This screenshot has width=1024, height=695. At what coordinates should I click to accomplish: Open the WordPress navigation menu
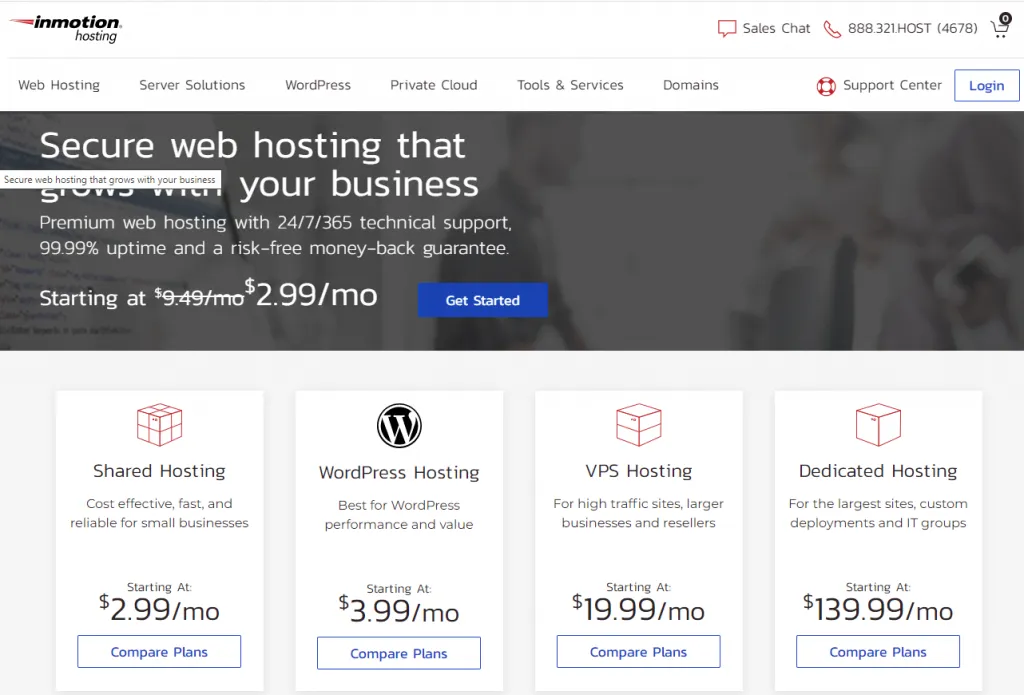(318, 85)
